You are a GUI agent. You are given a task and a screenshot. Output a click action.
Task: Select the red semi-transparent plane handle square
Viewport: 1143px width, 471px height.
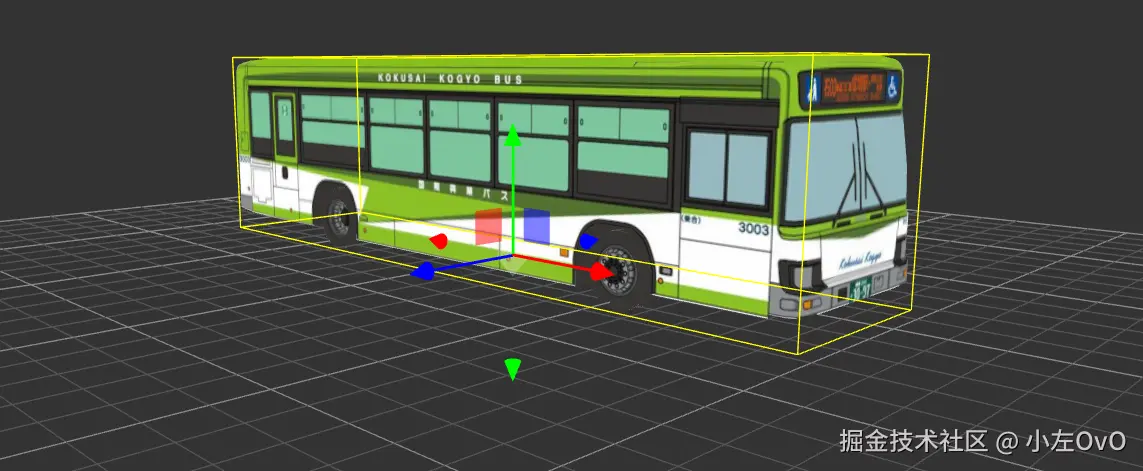(488, 227)
